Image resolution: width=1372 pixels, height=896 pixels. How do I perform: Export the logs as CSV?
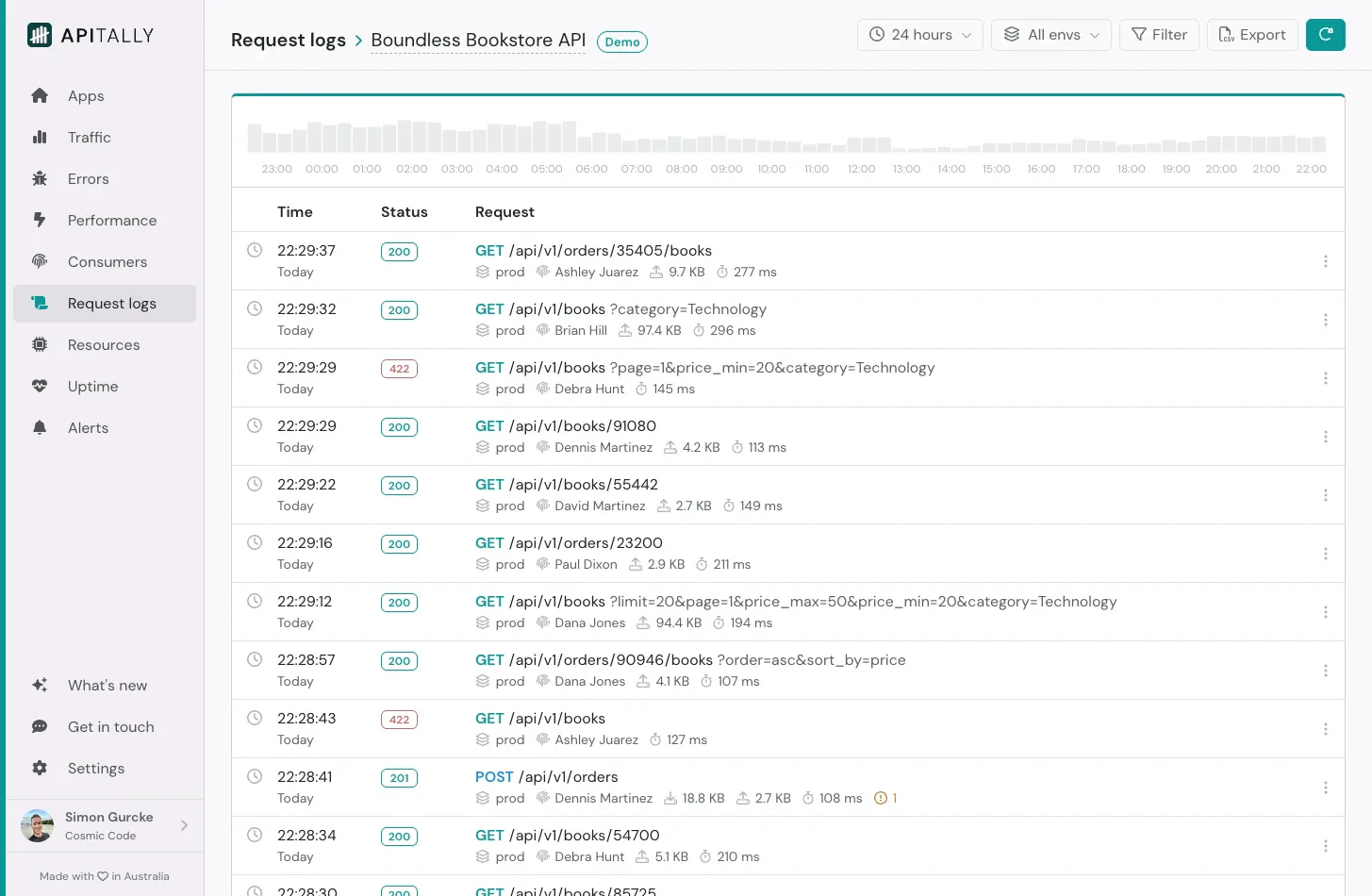click(x=1252, y=35)
